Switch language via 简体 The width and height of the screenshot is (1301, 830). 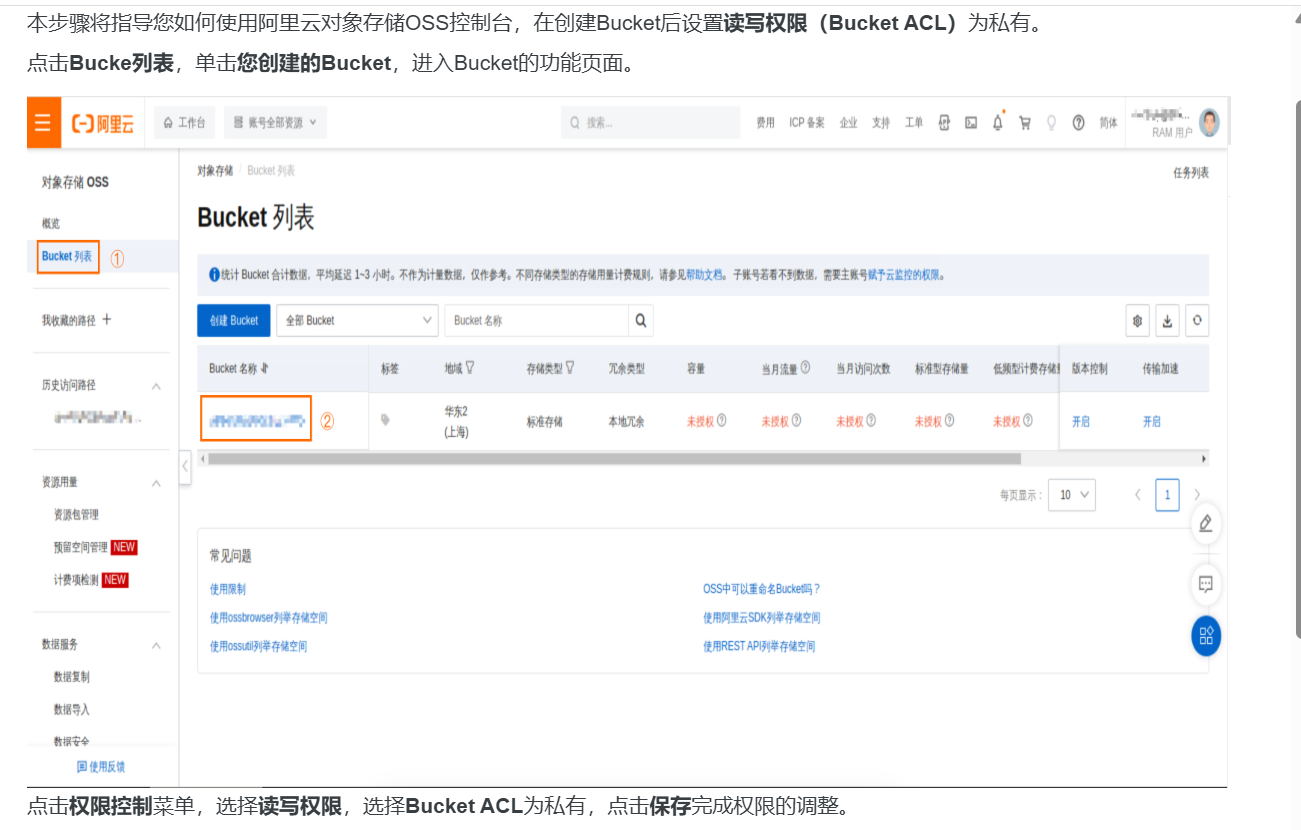coord(1108,123)
